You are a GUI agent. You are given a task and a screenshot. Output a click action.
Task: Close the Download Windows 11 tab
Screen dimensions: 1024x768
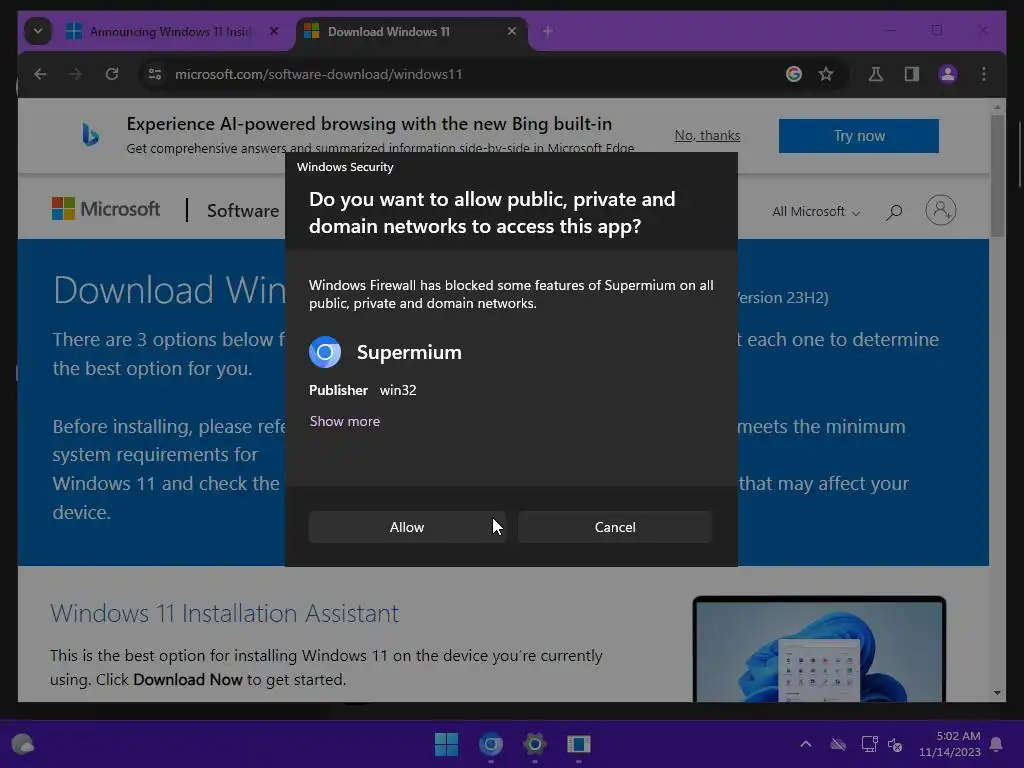point(512,31)
